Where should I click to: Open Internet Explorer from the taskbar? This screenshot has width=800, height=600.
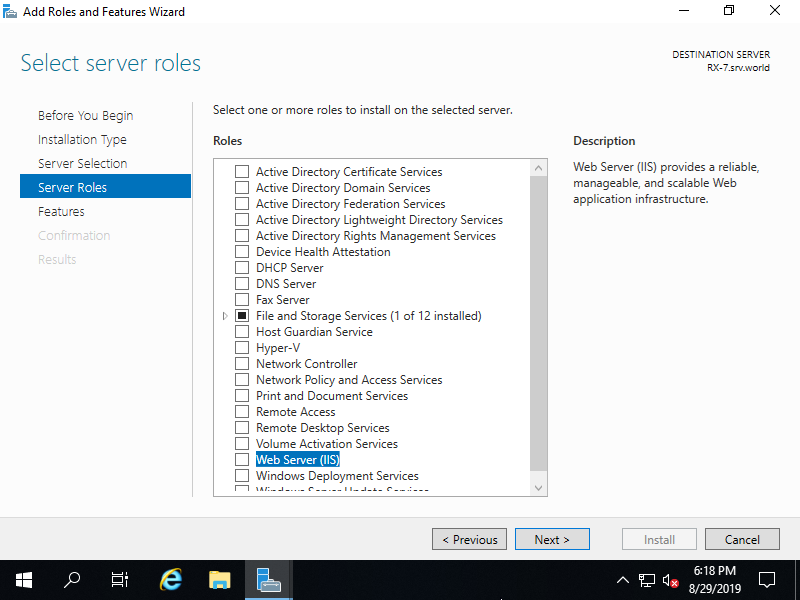pyautogui.click(x=170, y=580)
